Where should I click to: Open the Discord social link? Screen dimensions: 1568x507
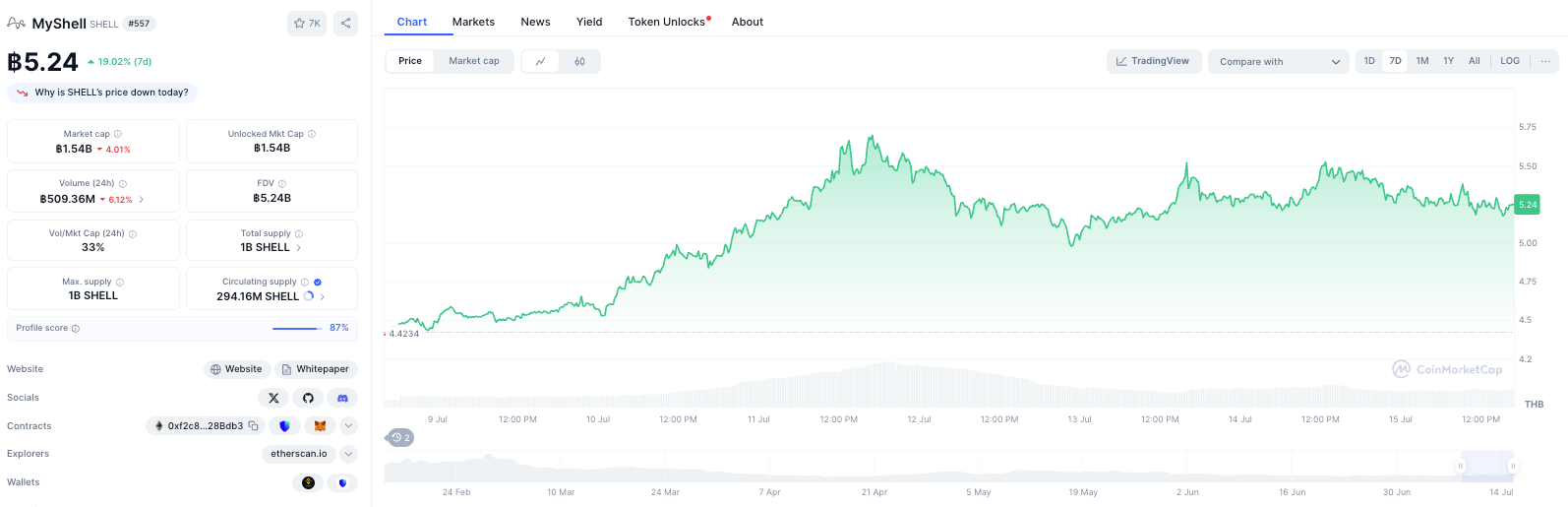(342, 398)
